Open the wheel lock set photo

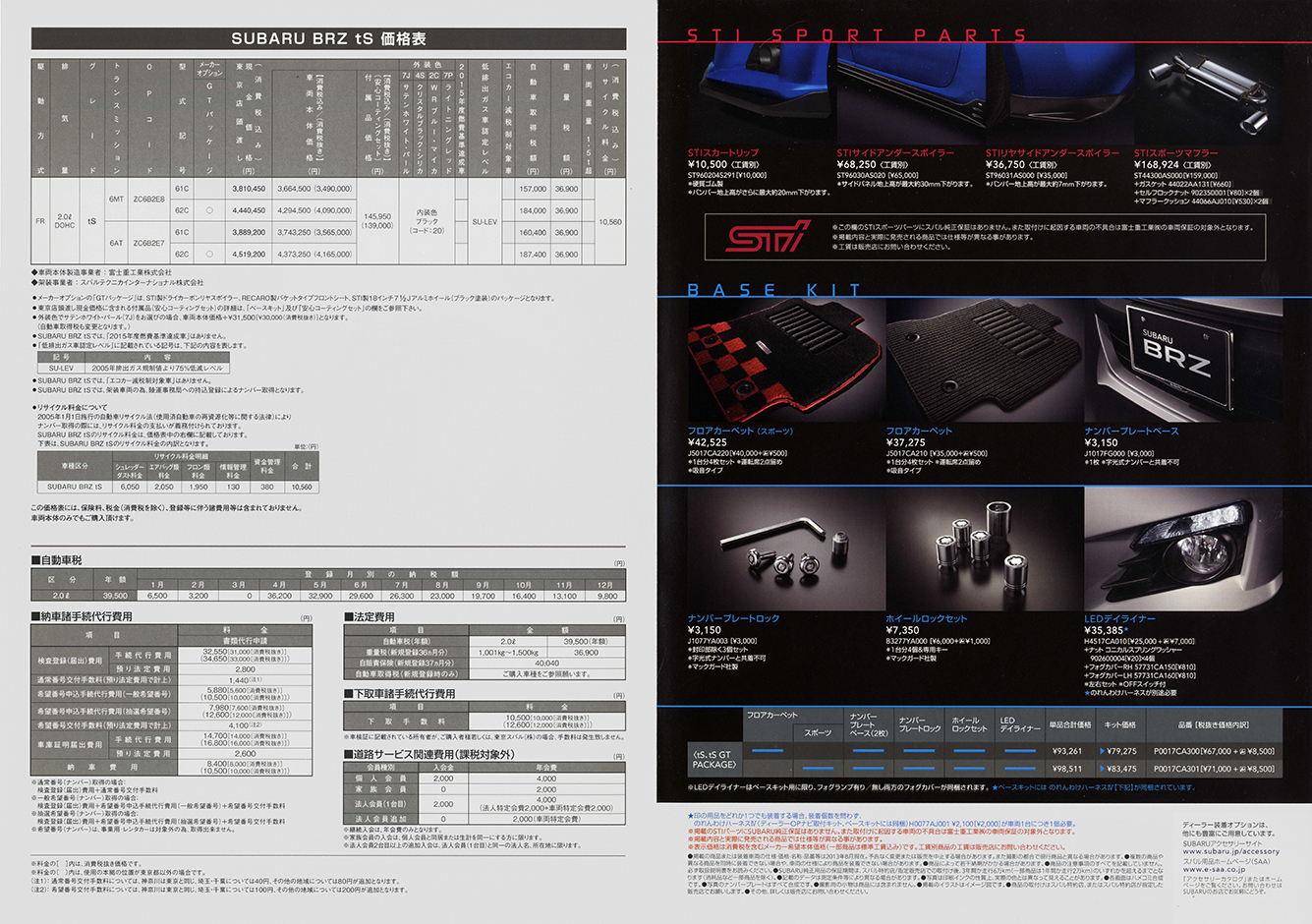(983, 549)
